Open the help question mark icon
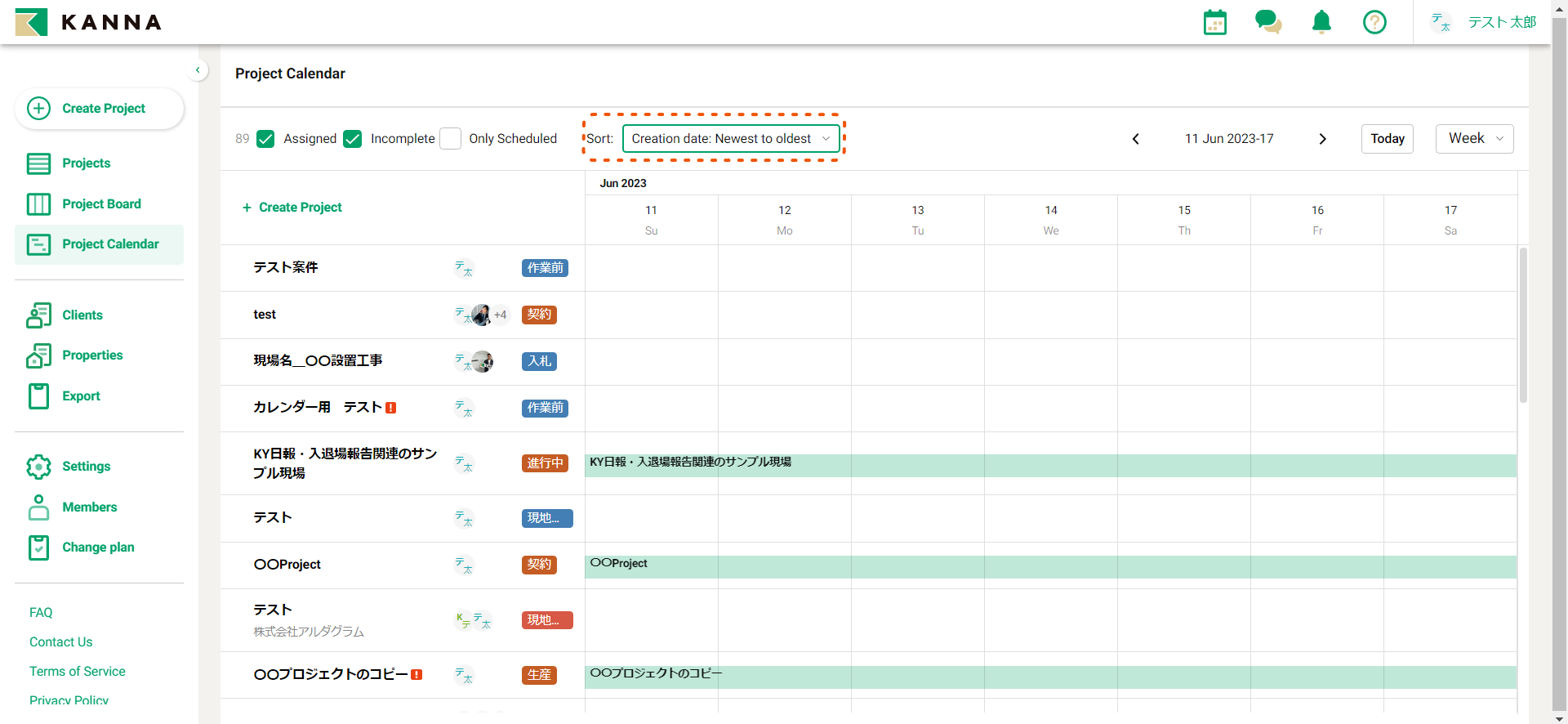Image resolution: width=1568 pixels, height=724 pixels. coord(1374,22)
